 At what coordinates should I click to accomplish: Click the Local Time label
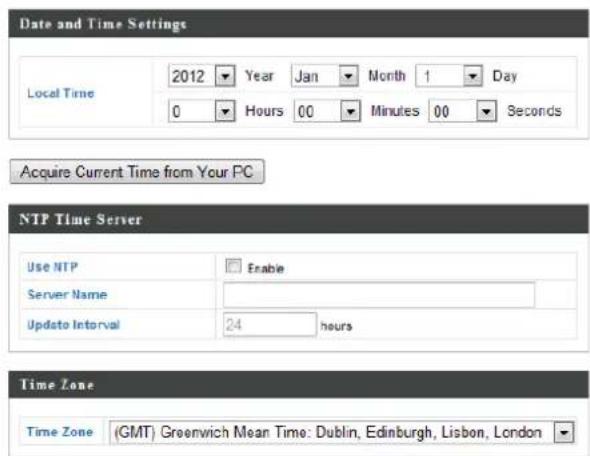[61, 93]
